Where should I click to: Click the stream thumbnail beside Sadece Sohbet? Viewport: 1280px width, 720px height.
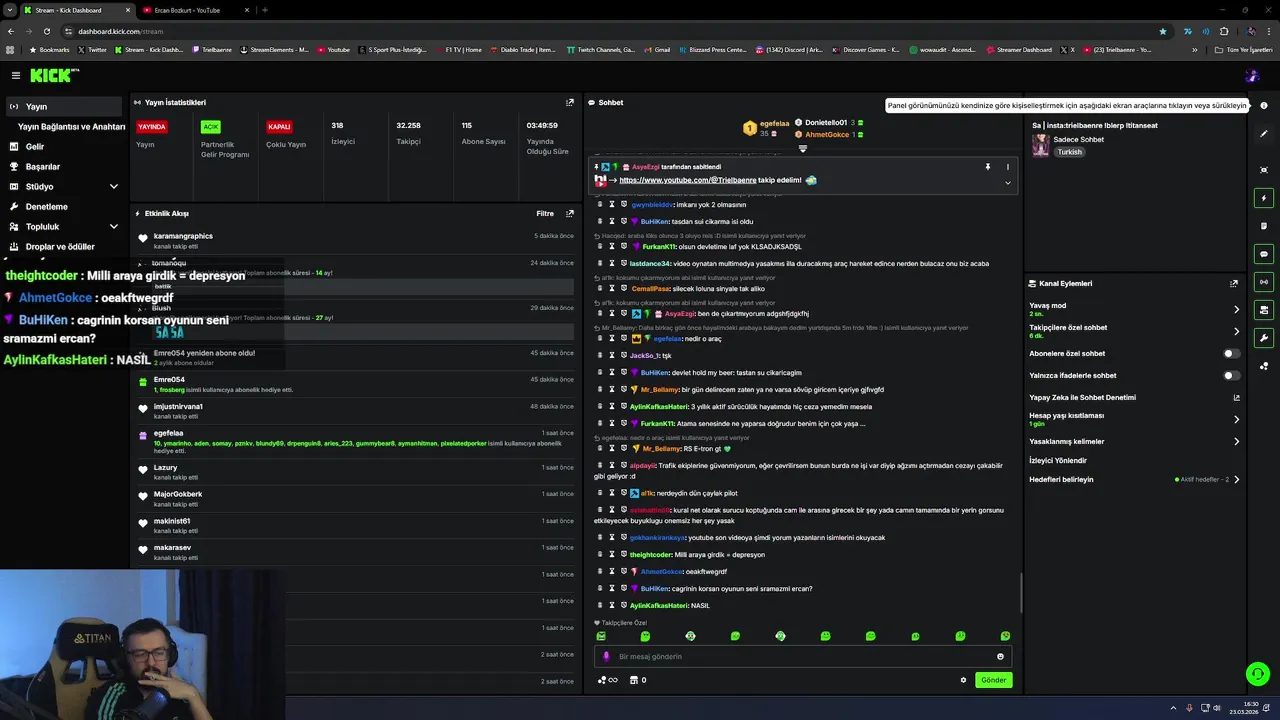tap(1041, 146)
